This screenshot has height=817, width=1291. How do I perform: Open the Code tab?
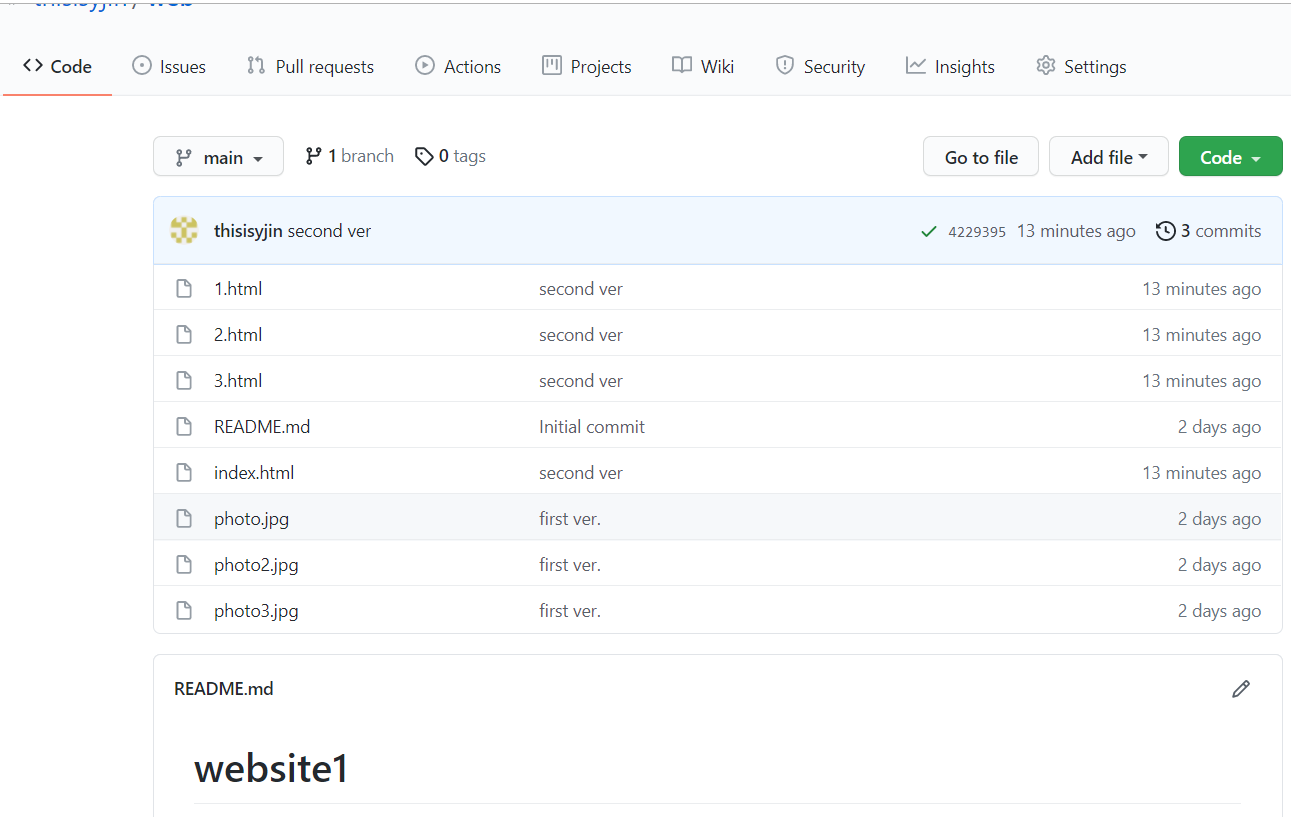point(57,67)
